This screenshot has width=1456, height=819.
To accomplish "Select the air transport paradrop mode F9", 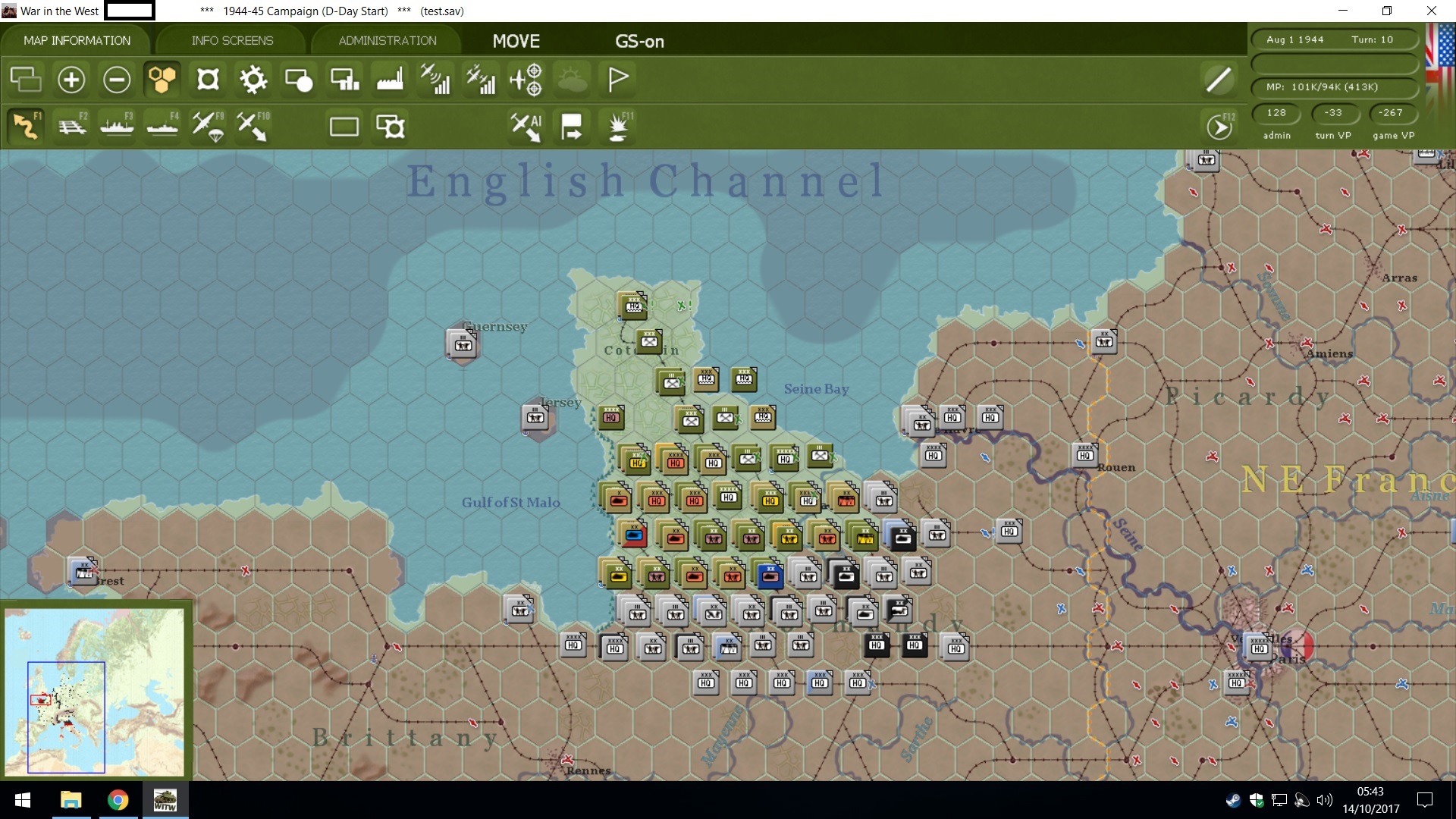I will [x=207, y=126].
